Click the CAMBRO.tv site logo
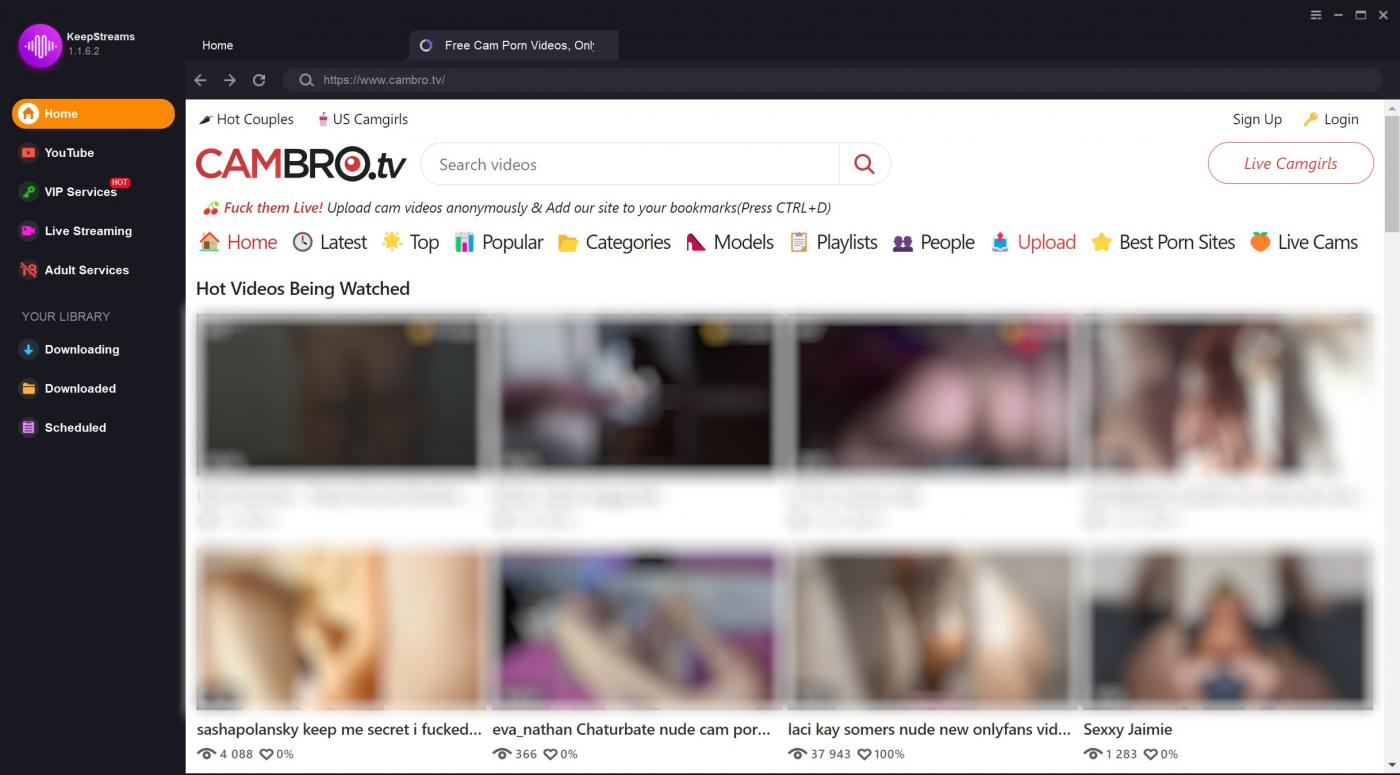The image size is (1400, 775). click(301, 164)
